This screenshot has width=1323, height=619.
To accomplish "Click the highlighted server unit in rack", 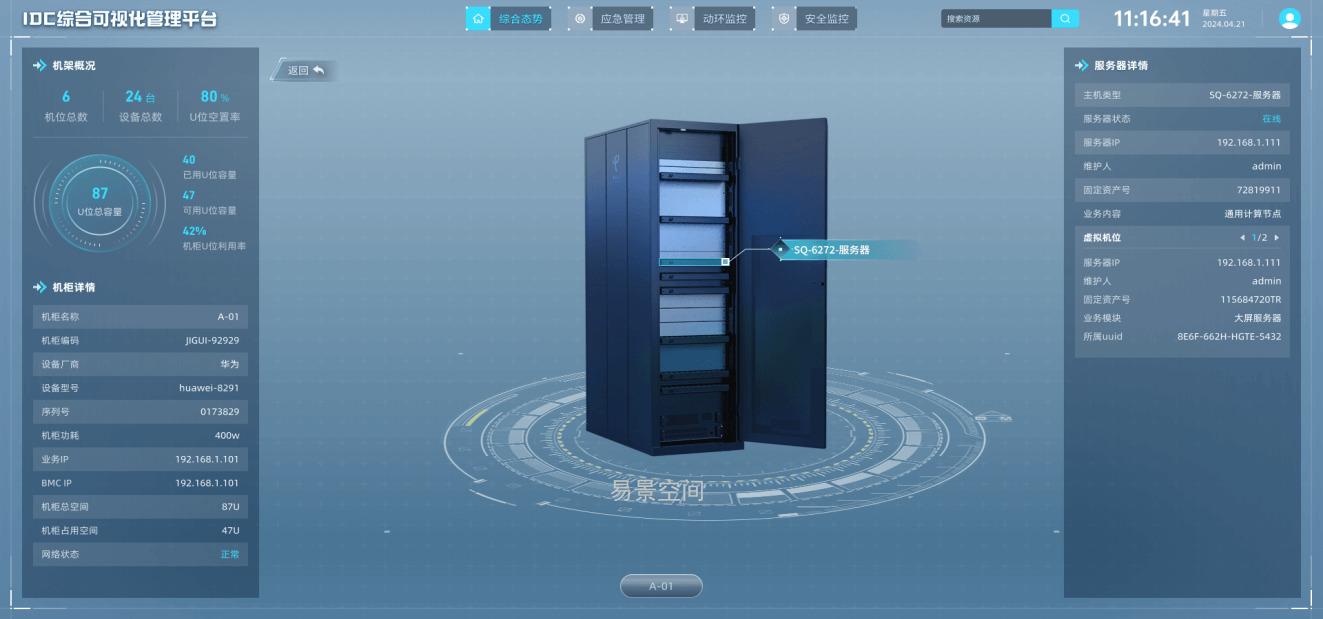I will pos(690,261).
